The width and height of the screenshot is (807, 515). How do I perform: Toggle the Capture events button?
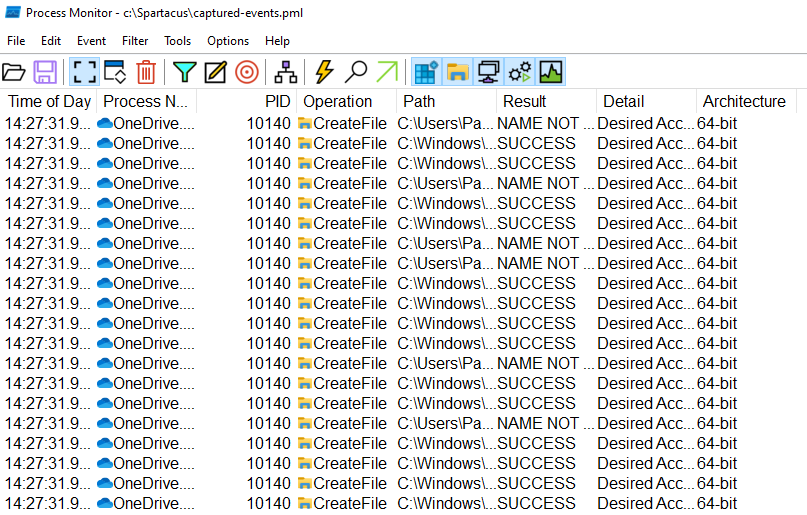coord(84,72)
